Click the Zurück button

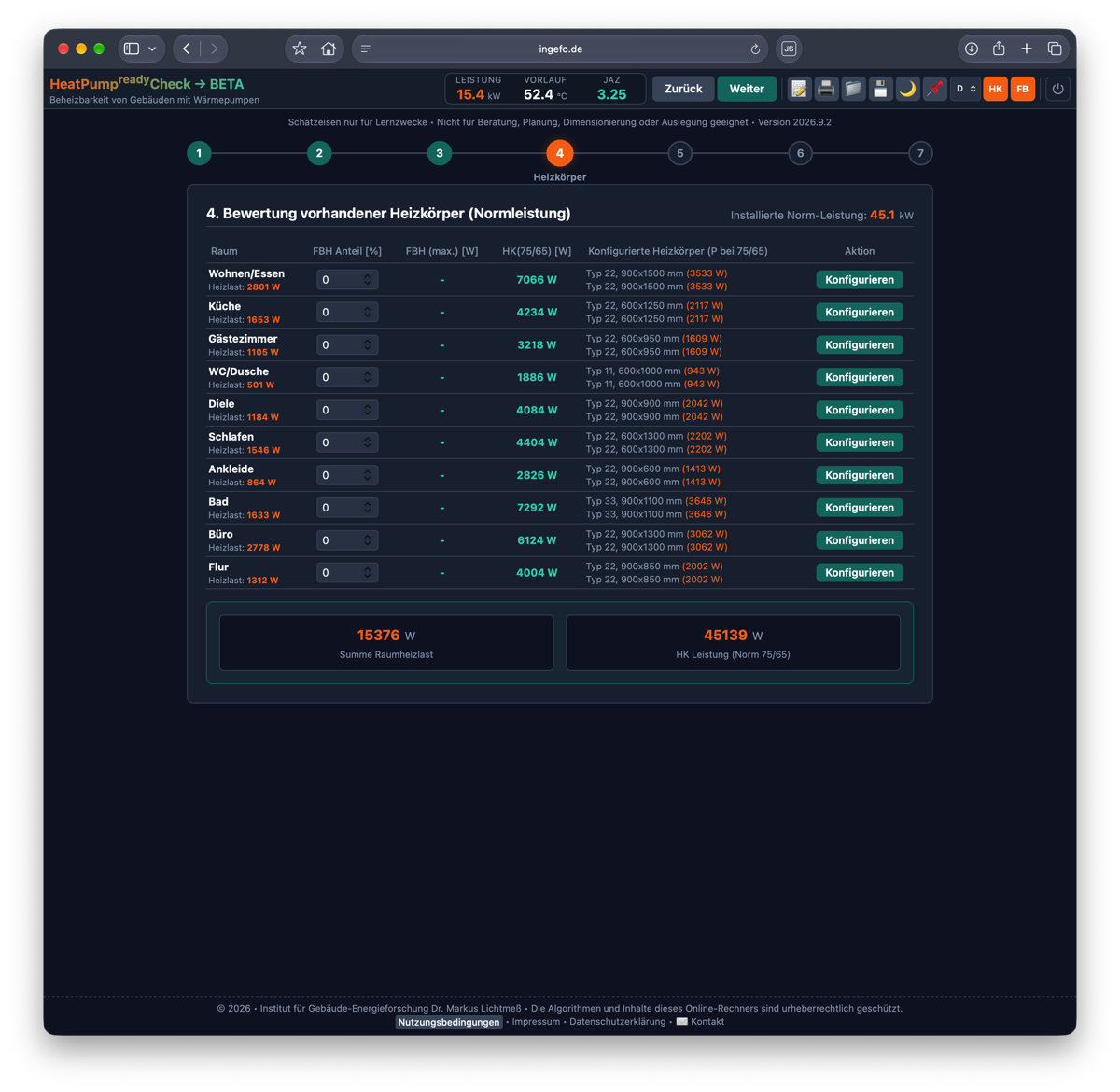(683, 89)
